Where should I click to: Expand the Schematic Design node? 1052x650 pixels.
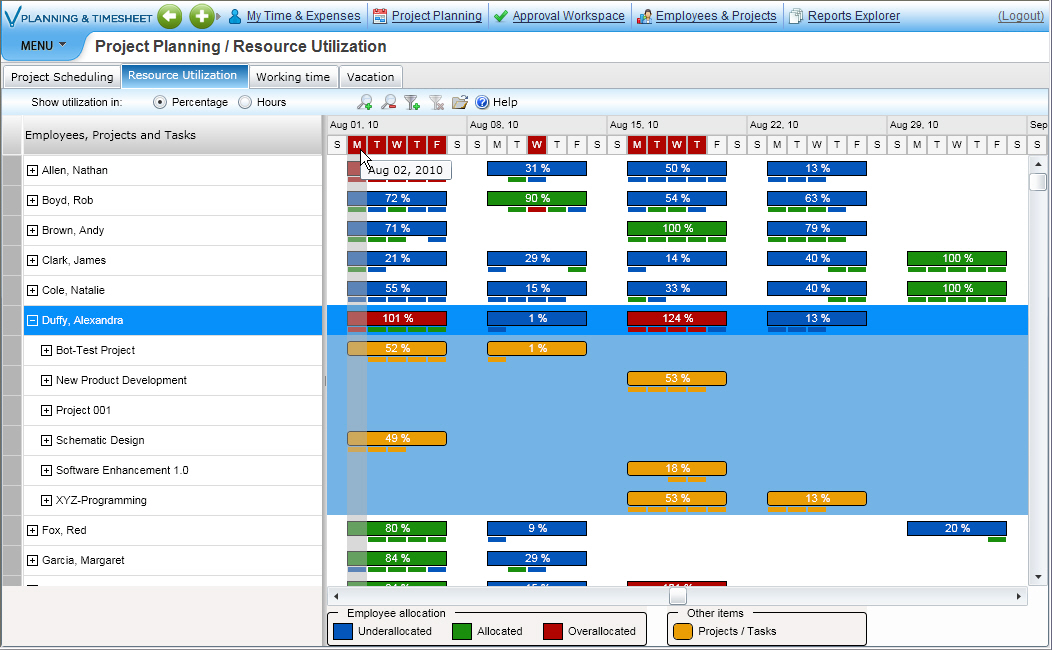pos(46,441)
